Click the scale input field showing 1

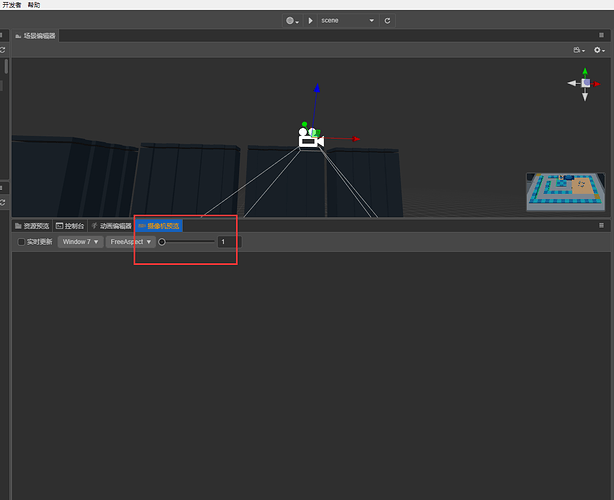(x=229, y=242)
